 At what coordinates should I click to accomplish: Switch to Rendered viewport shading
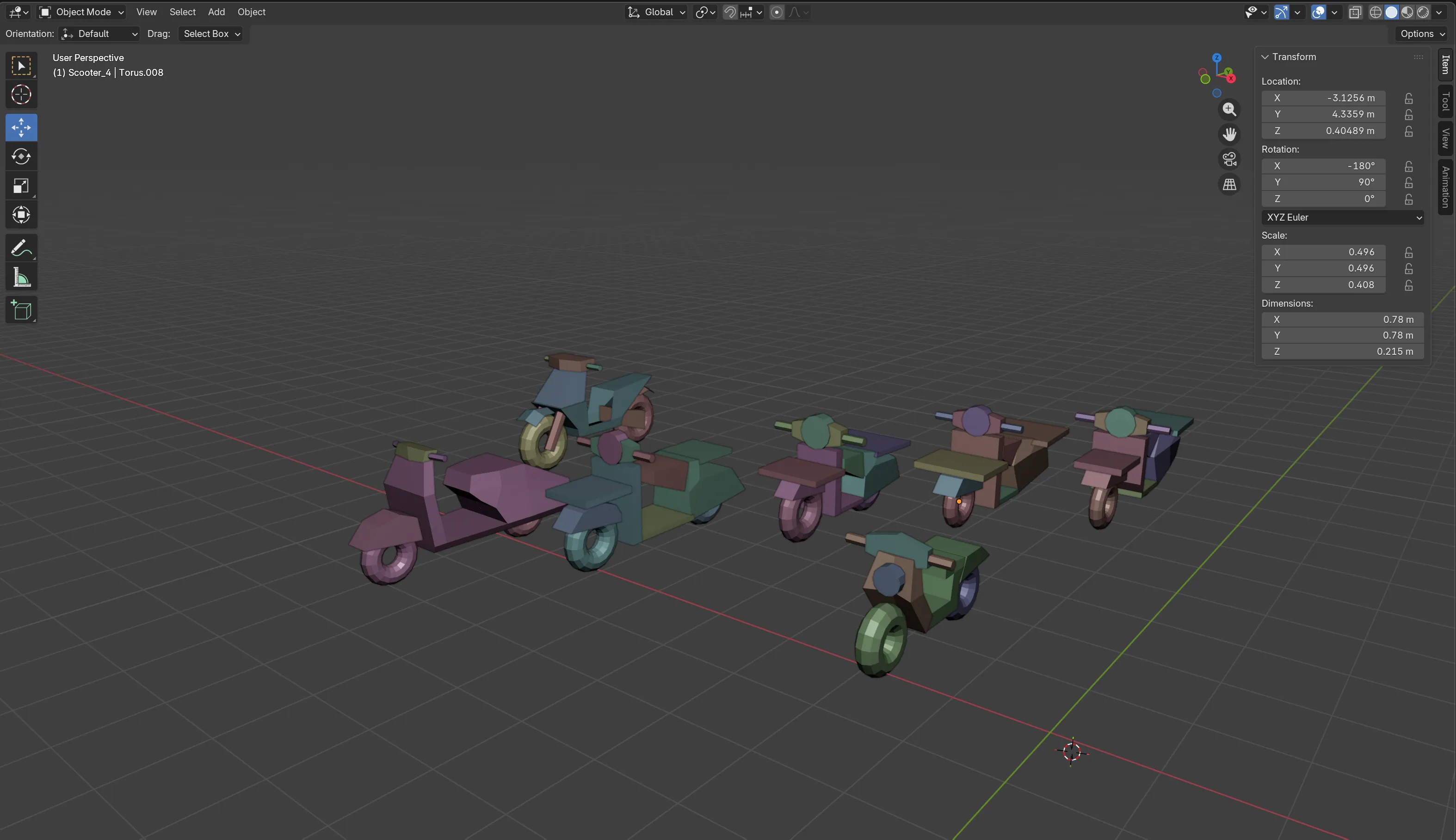click(x=1423, y=12)
